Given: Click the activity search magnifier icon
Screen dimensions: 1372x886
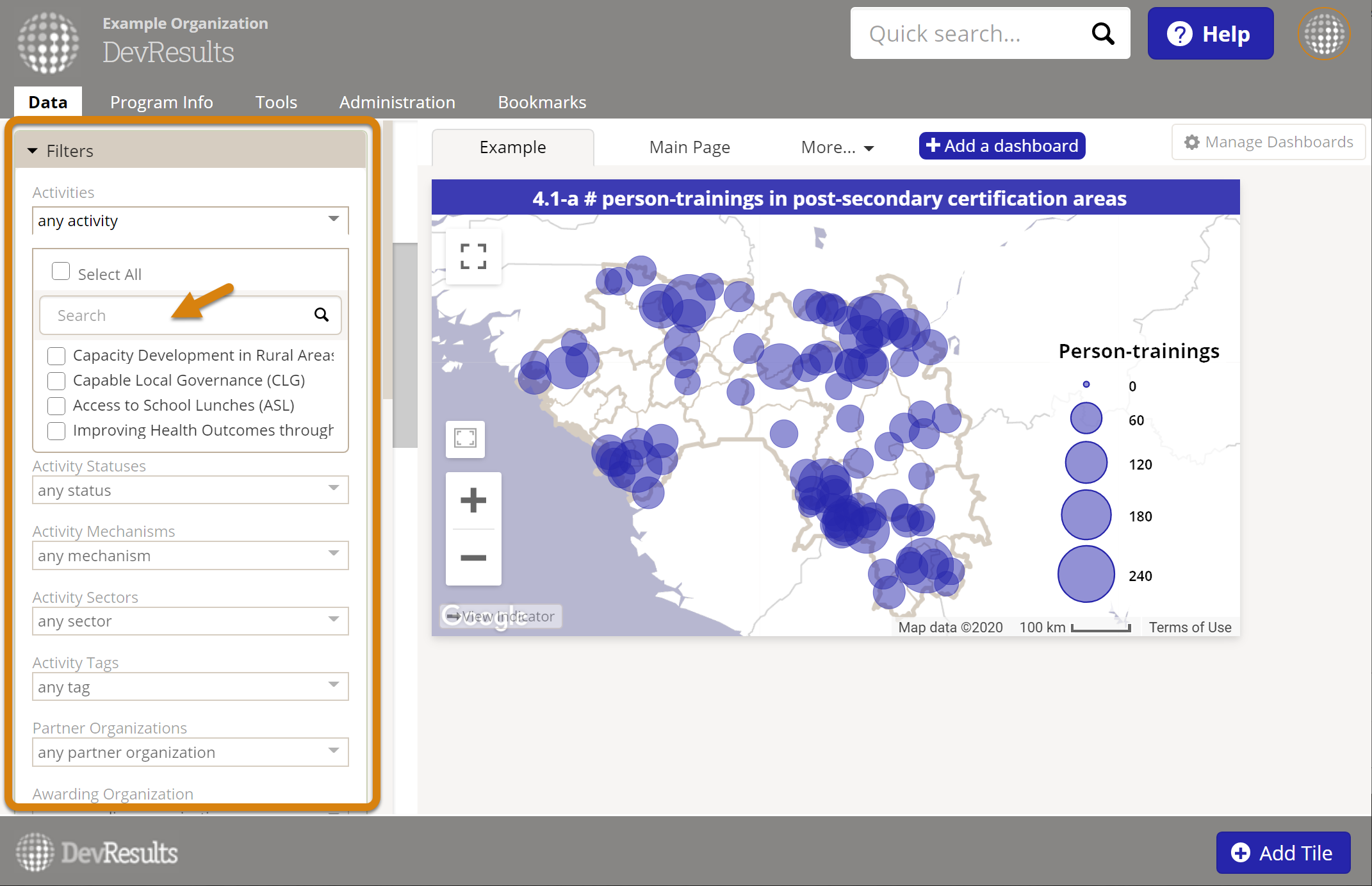Looking at the screenshot, I should point(322,315).
